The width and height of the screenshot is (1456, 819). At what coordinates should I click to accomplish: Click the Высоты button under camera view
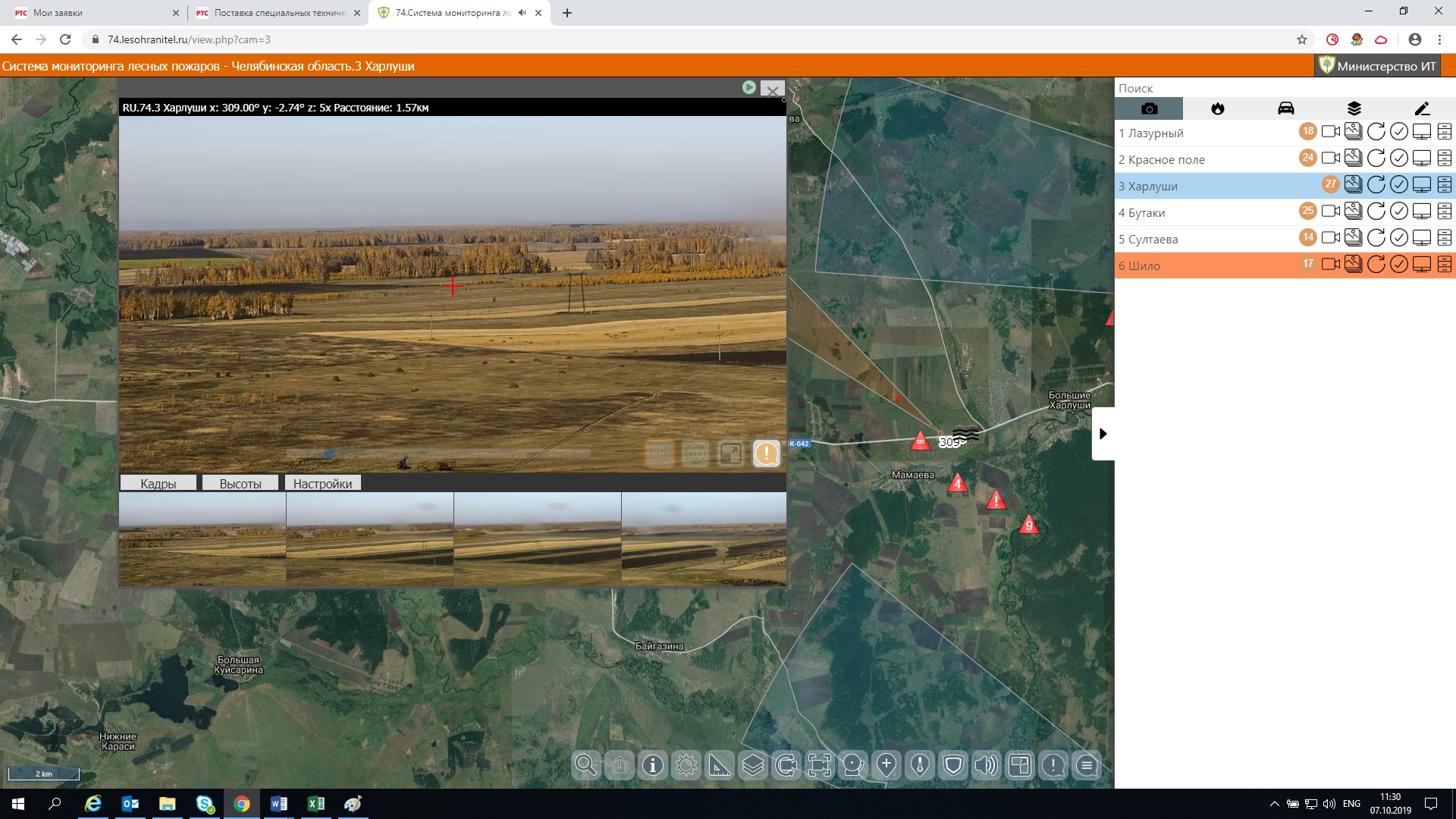point(240,484)
